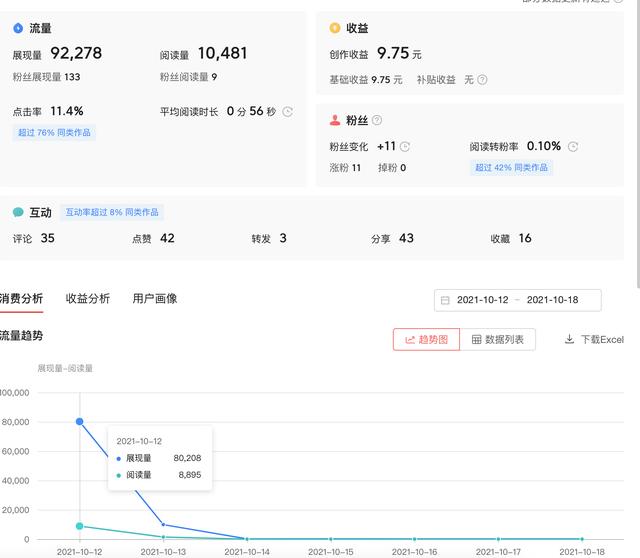This screenshot has height=558, width=640.
Task: Click the clock icon beside 平均阅读时长
Action: point(287,111)
